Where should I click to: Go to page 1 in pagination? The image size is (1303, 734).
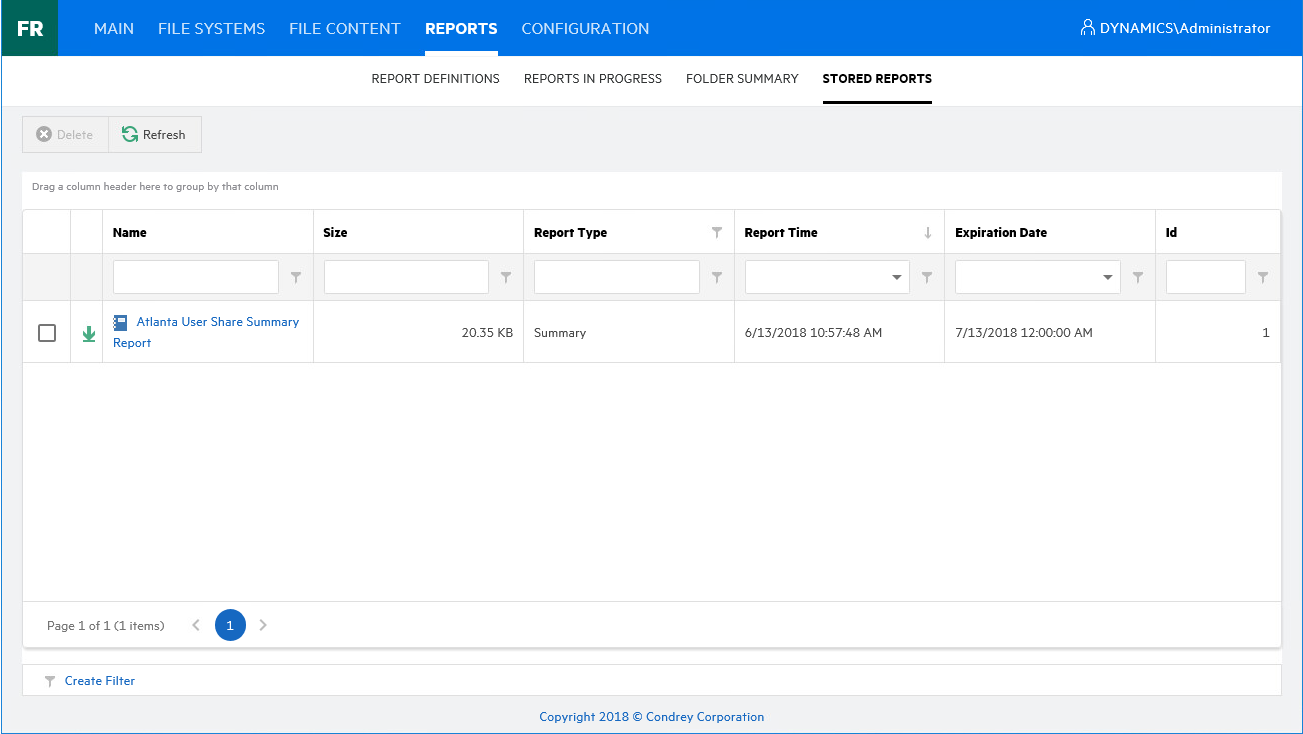click(230, 625)
